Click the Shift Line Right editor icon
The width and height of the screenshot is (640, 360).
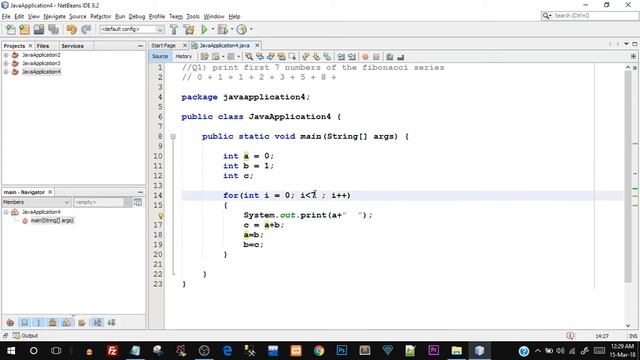[351, 57]
